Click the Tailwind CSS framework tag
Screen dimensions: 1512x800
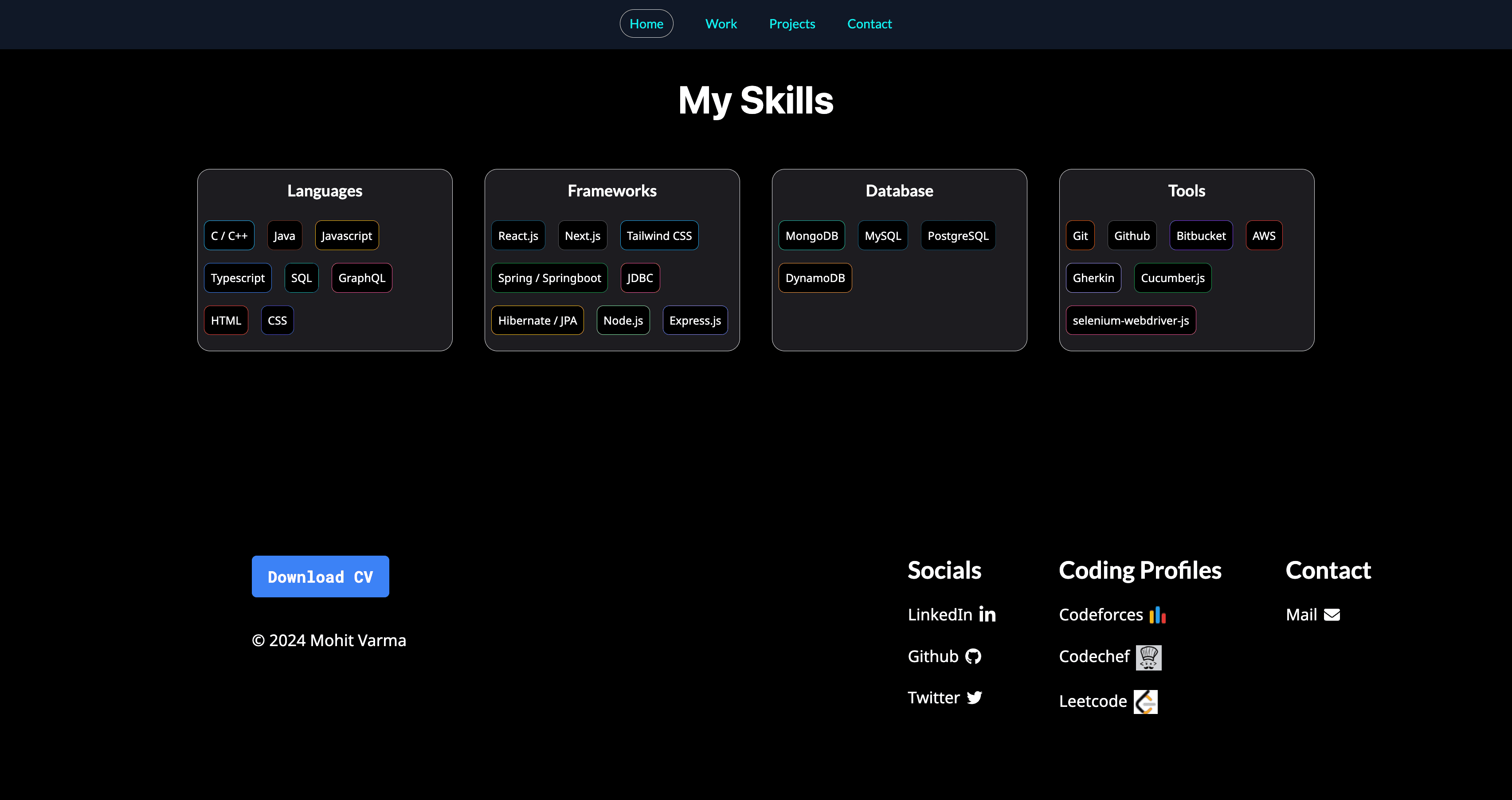(x=659, y=235)
